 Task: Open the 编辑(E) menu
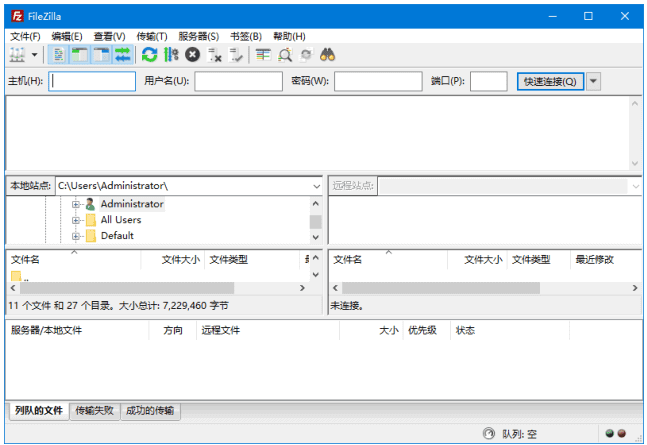coord(67,36)
